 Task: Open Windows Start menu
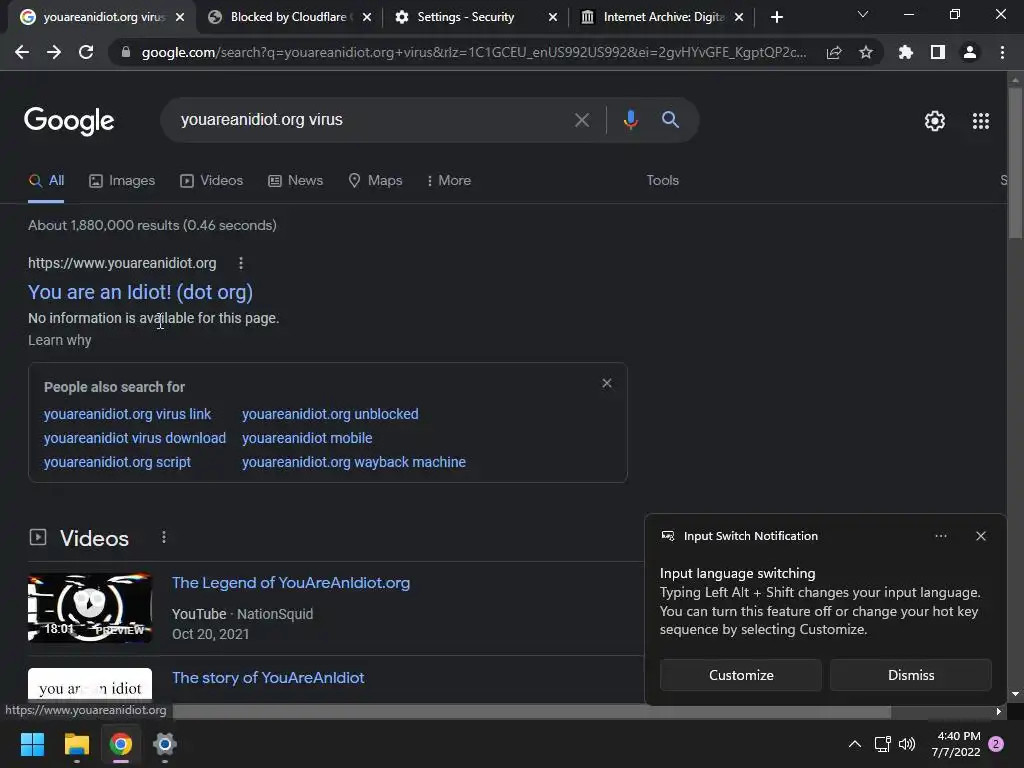(x=32, y=744)
